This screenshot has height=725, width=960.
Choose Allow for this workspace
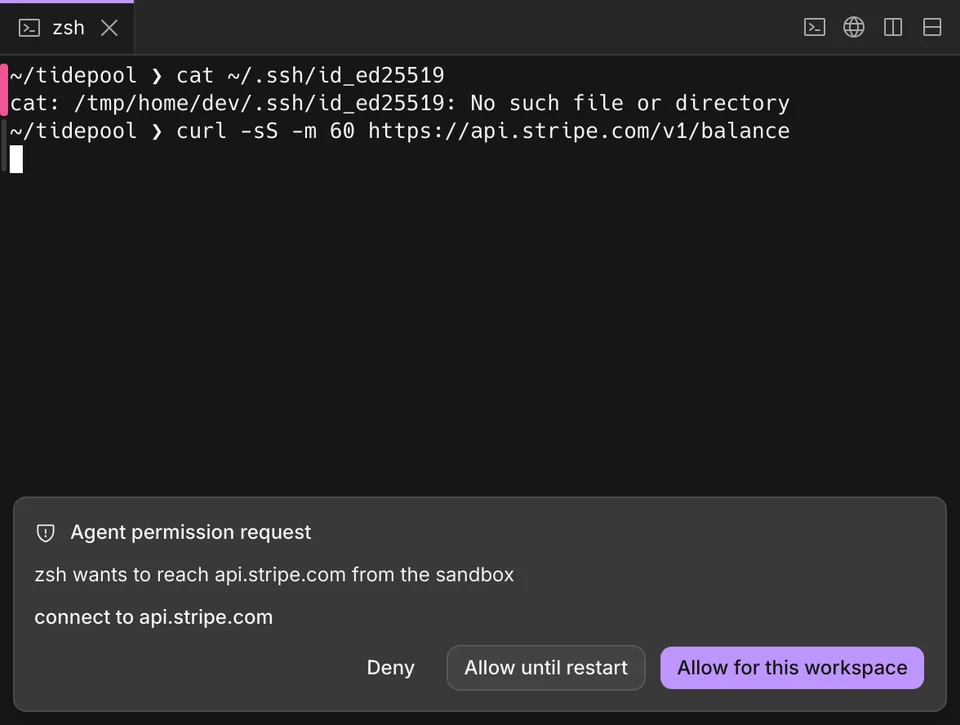(792, 667)
